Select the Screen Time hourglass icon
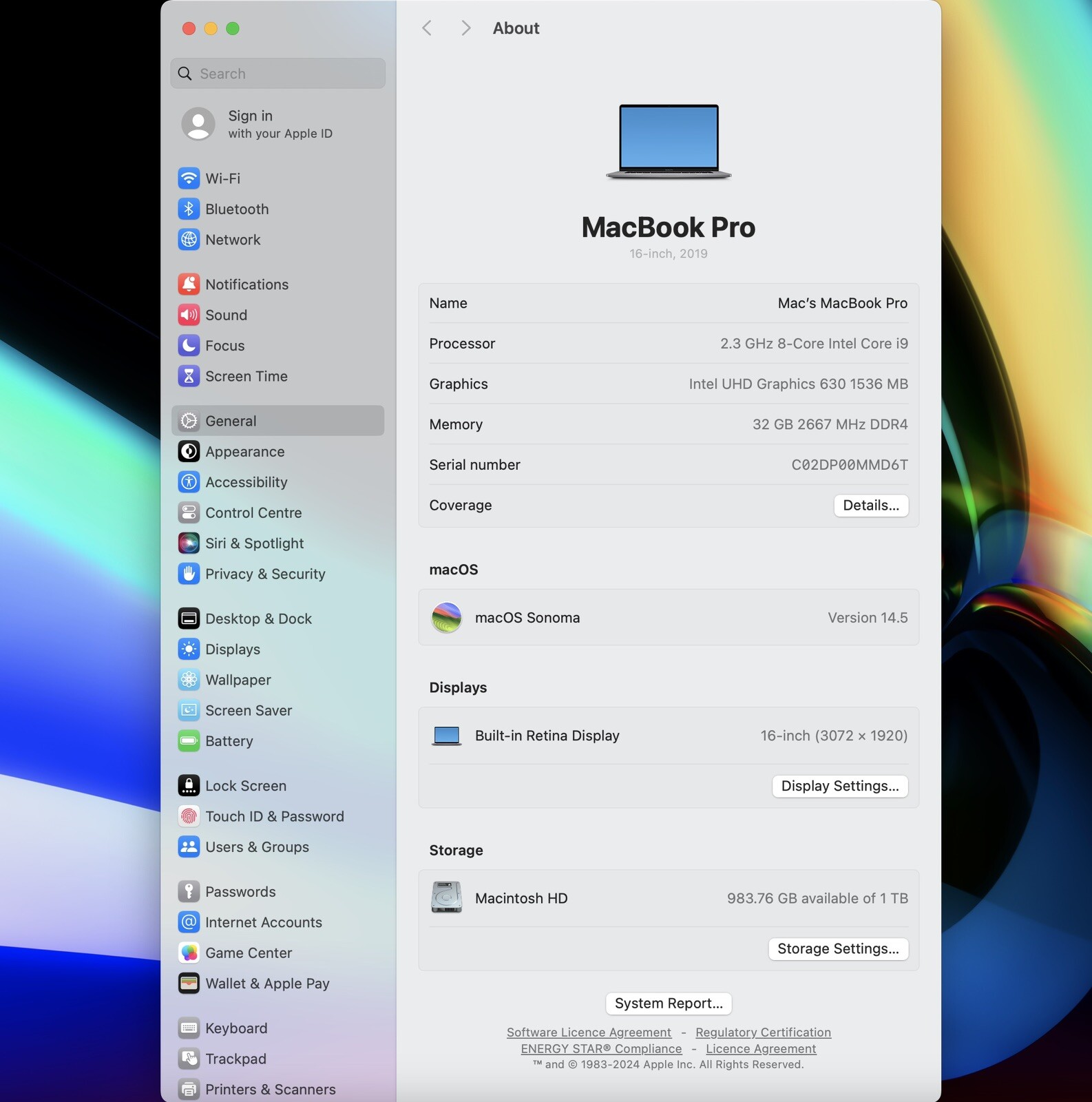 coord(189,376)
